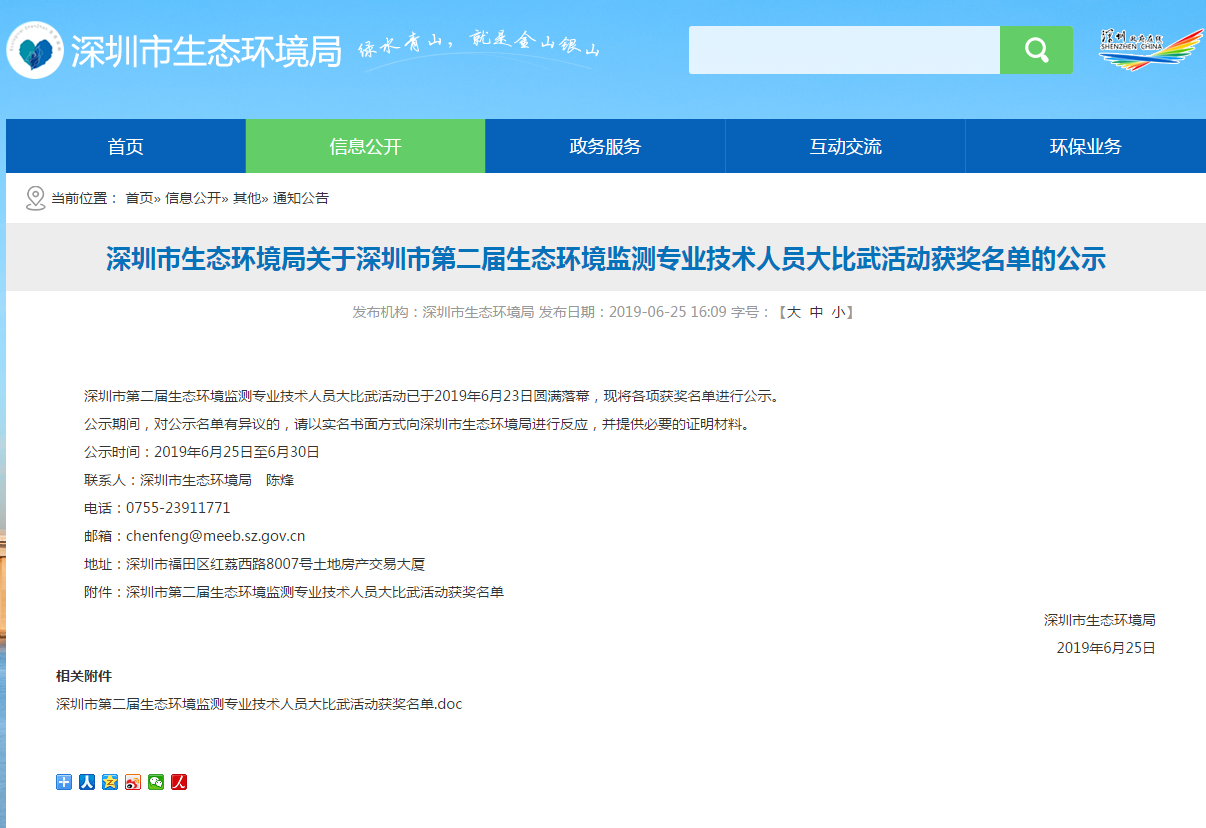
Task: Open the 政务服务 menu
Action: point(604,146)
